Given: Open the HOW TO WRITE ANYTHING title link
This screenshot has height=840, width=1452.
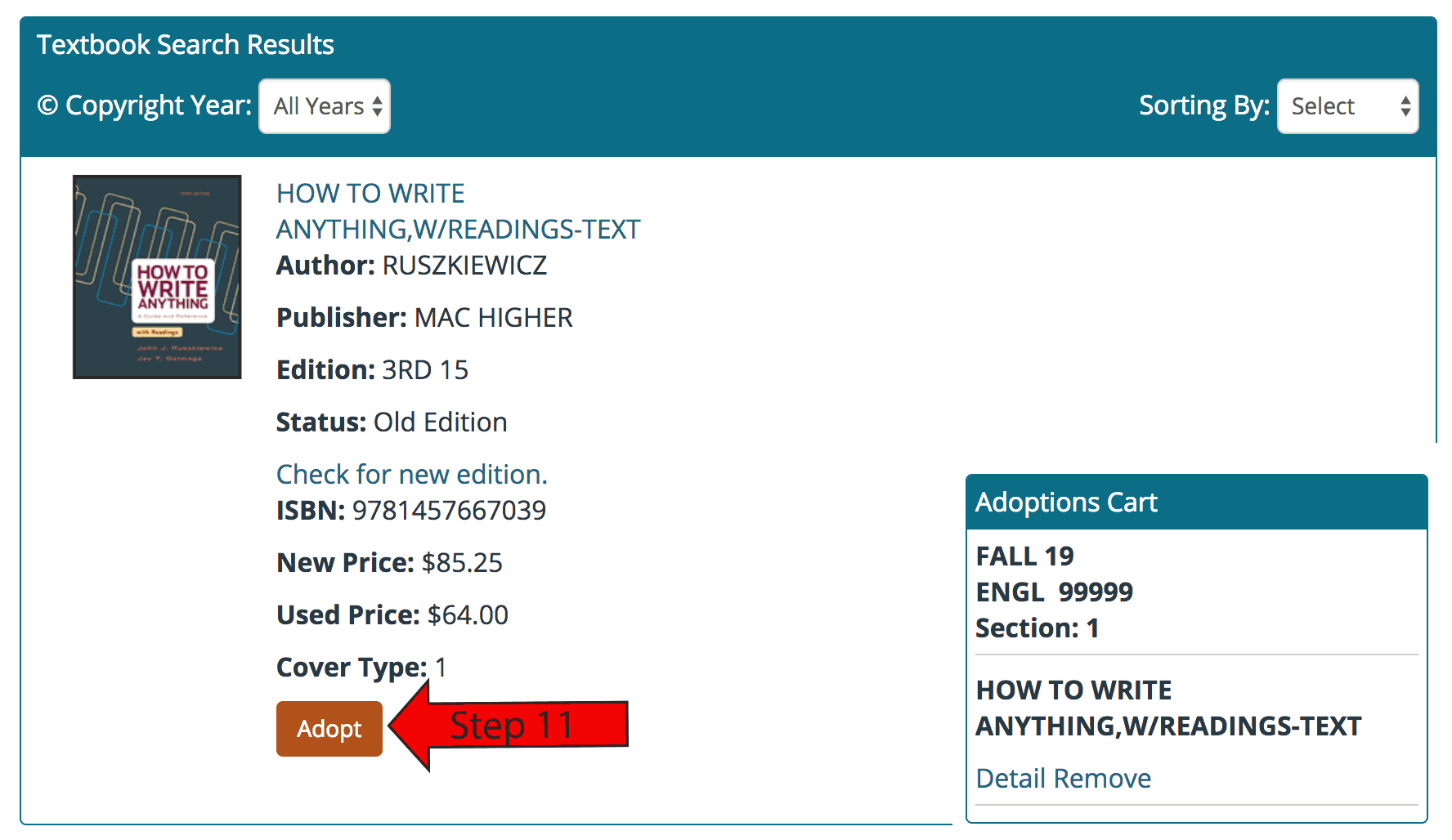Looking at the screenshot, I should [x=458, y=211].
